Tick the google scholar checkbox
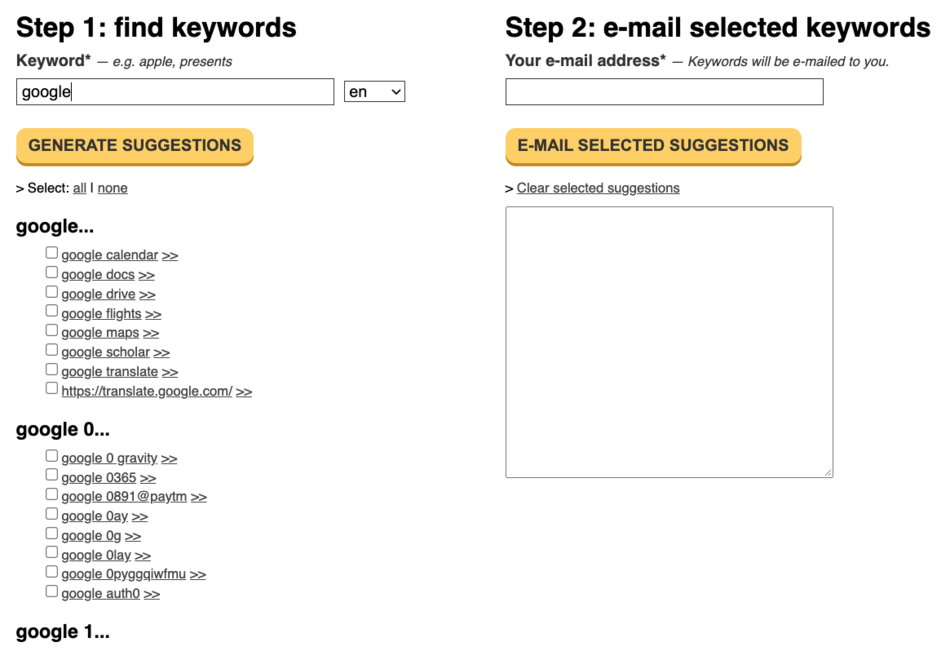 point(52,351)
